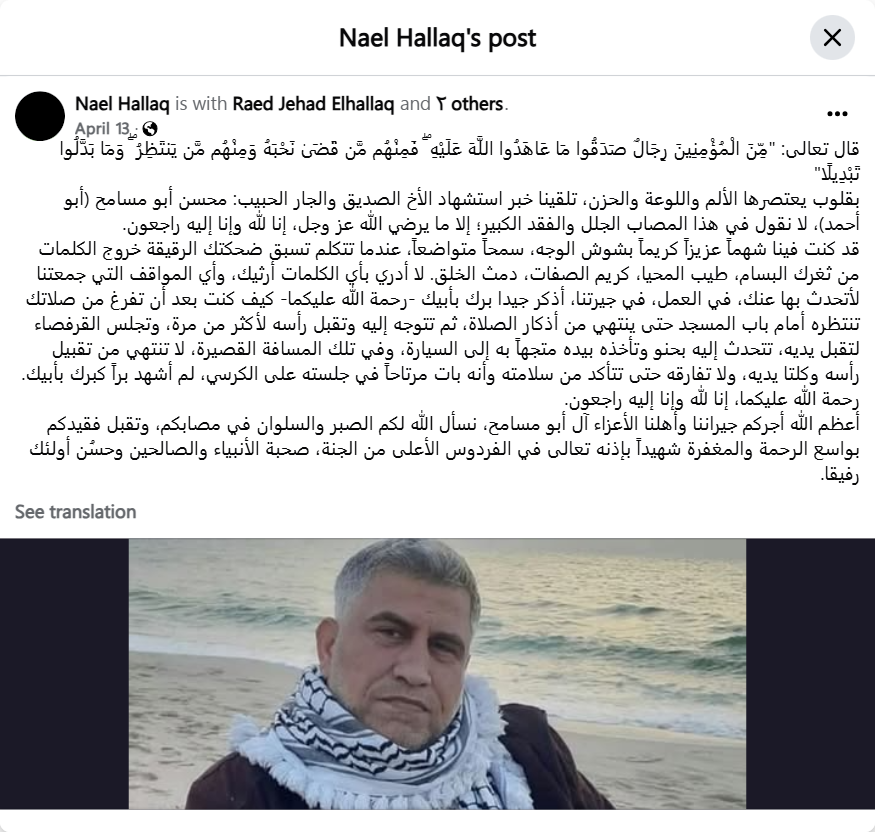
Task: Click the dark right margin beside photo
Action: point(810,674)
